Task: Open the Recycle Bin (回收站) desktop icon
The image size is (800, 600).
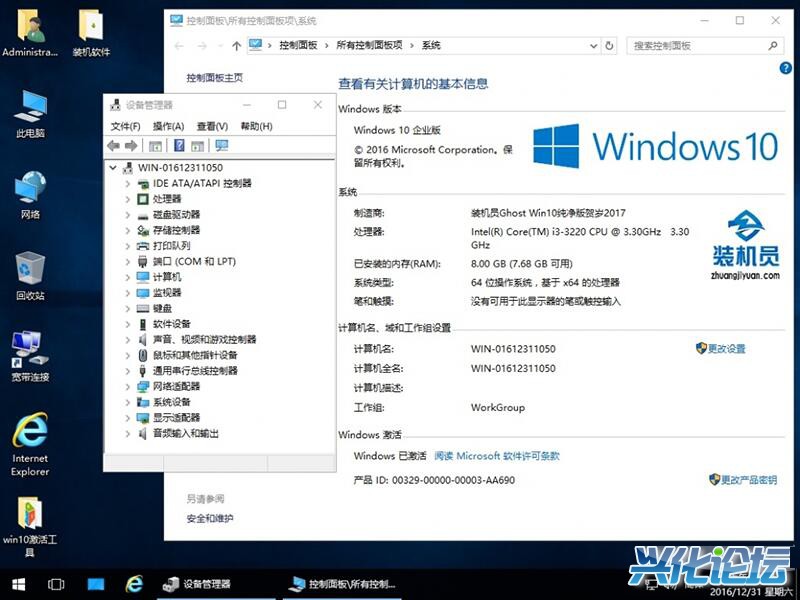Action: (30, 270)
